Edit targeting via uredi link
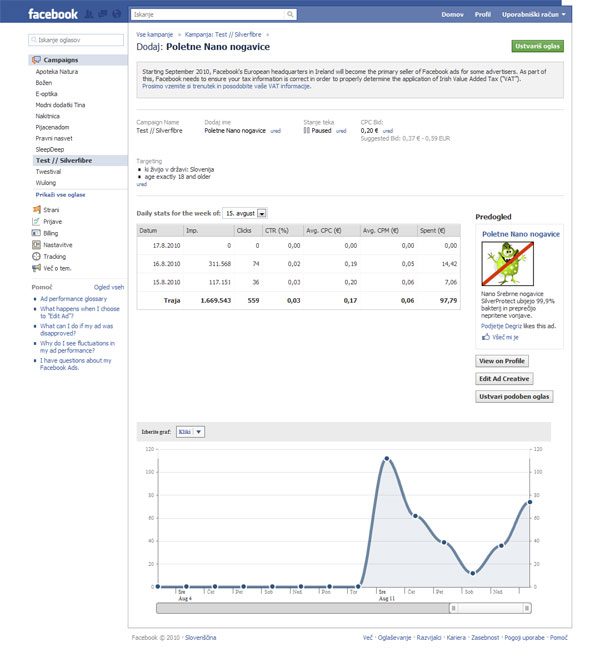 click(x=141, y=184)
